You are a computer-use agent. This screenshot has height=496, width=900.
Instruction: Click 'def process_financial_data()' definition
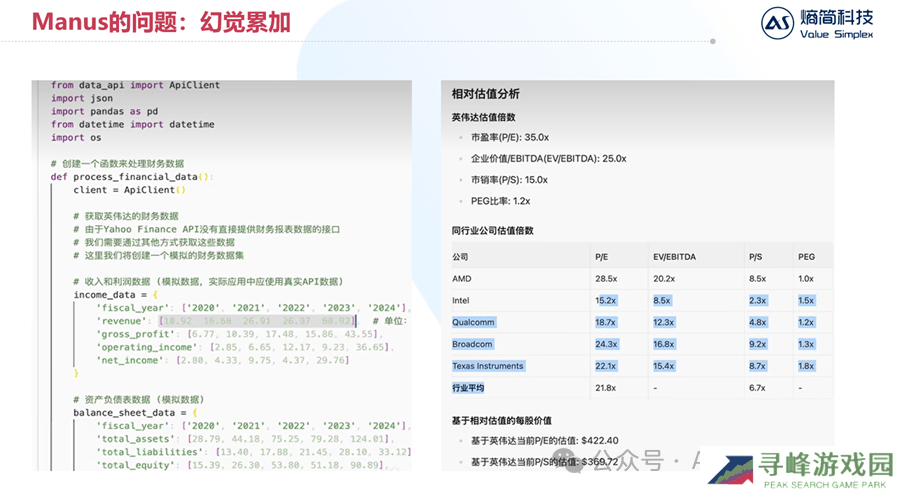pos(131,177)
